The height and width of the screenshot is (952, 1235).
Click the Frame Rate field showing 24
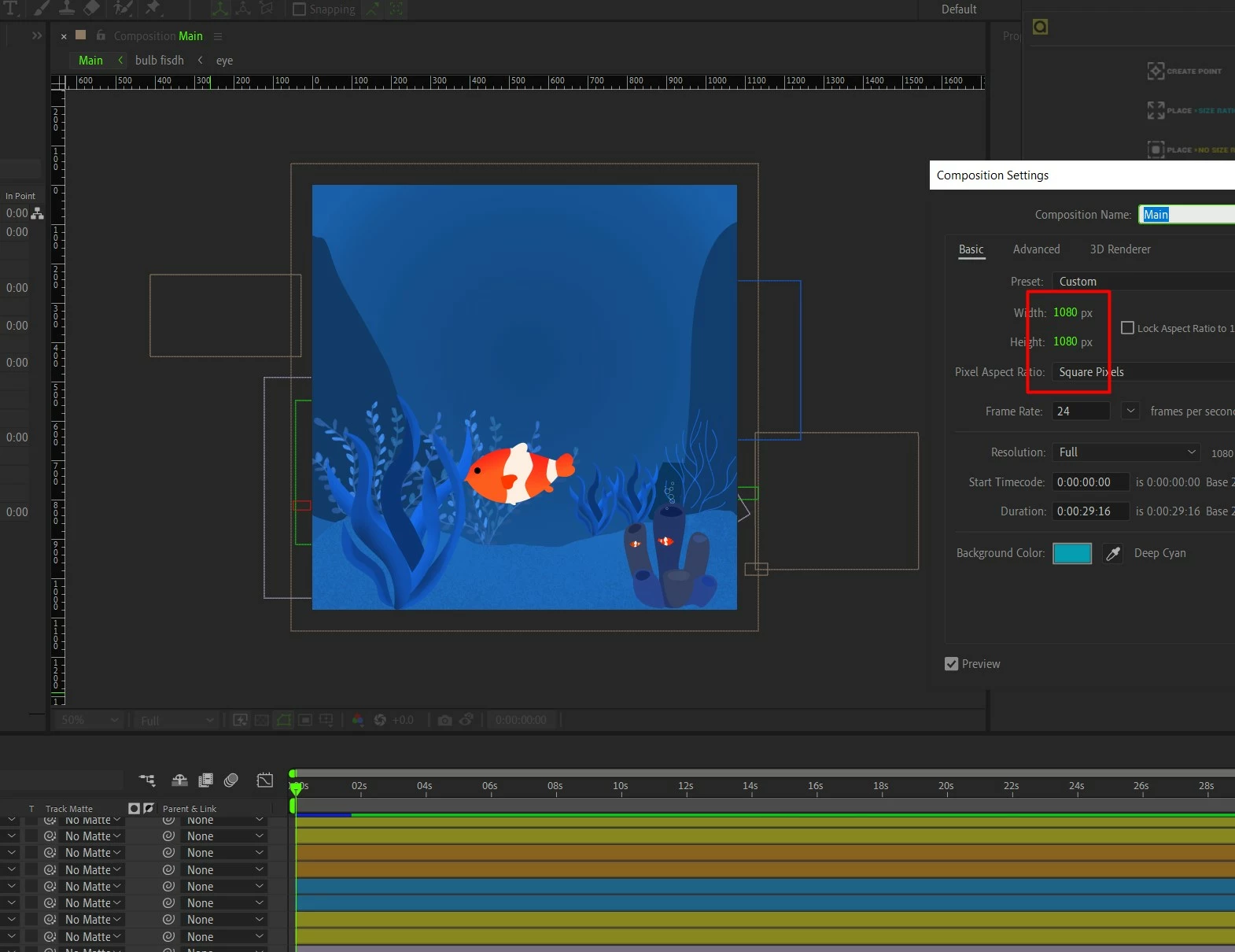pyautogui.click(x=1081, y=411)
